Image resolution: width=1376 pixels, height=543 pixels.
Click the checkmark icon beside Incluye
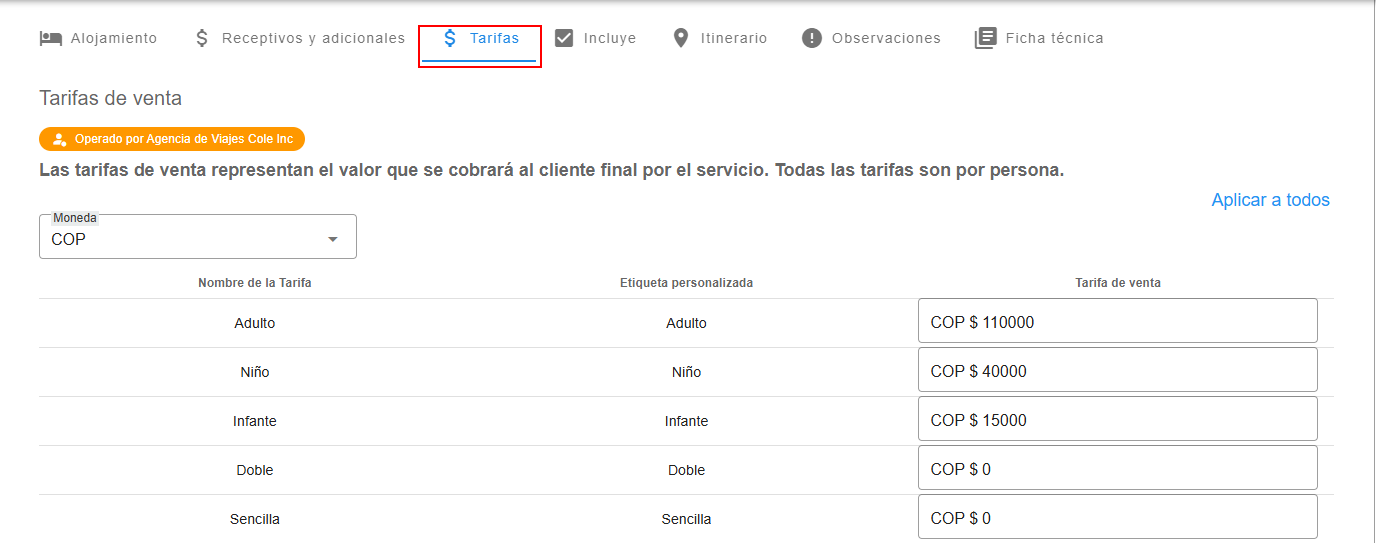click(x=564, y=38)
